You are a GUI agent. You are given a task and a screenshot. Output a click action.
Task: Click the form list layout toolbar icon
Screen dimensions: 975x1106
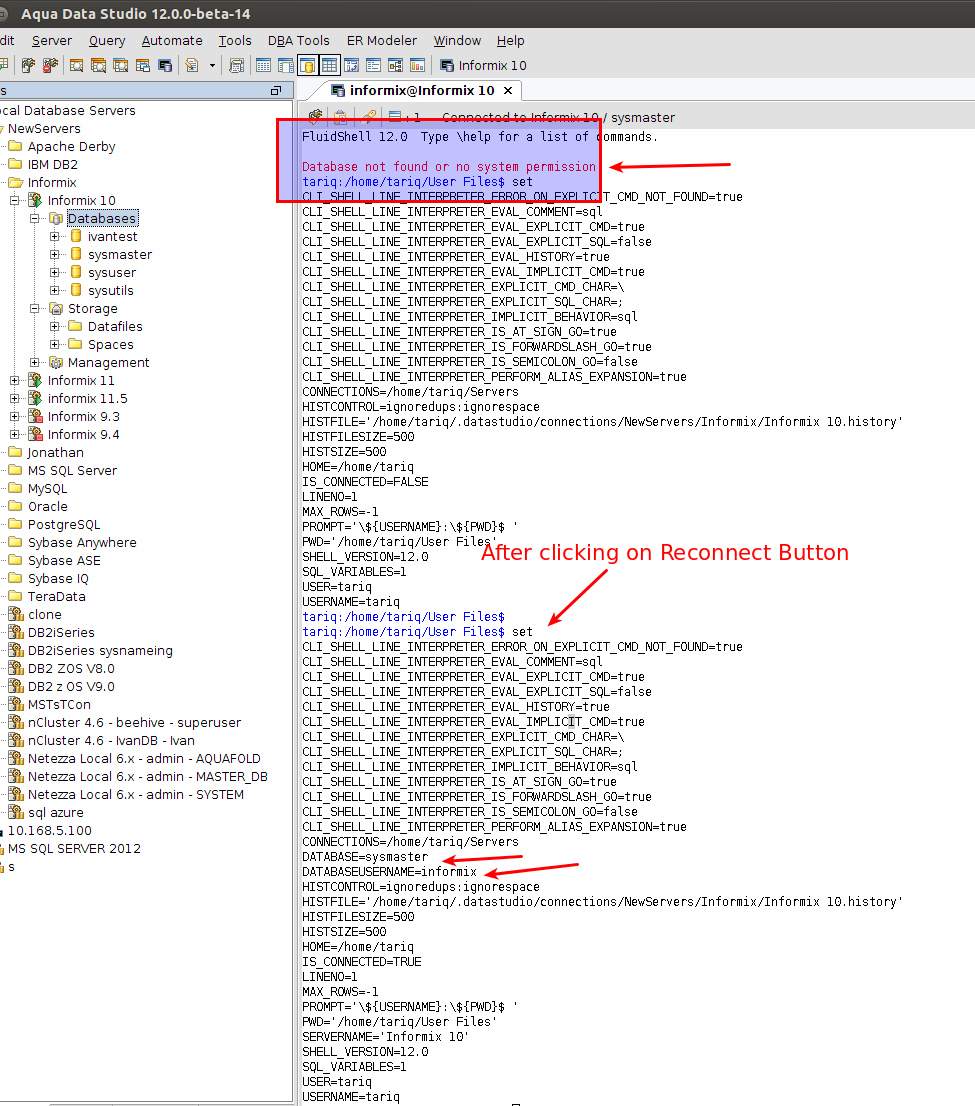373,66
